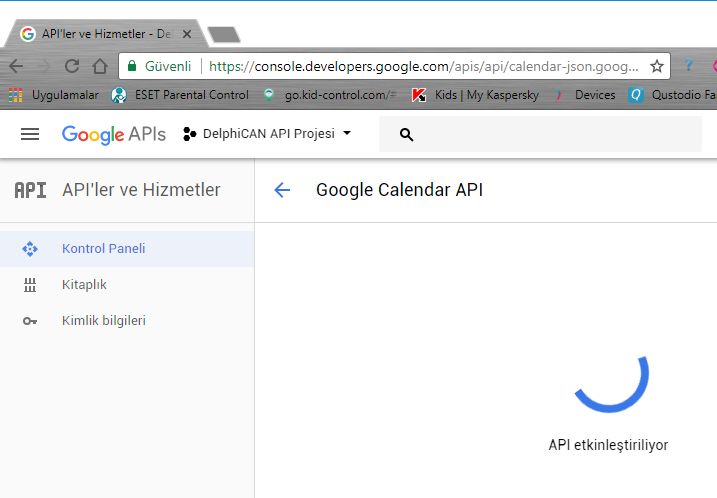Click the Google Calendar API heading

point(399,190)
